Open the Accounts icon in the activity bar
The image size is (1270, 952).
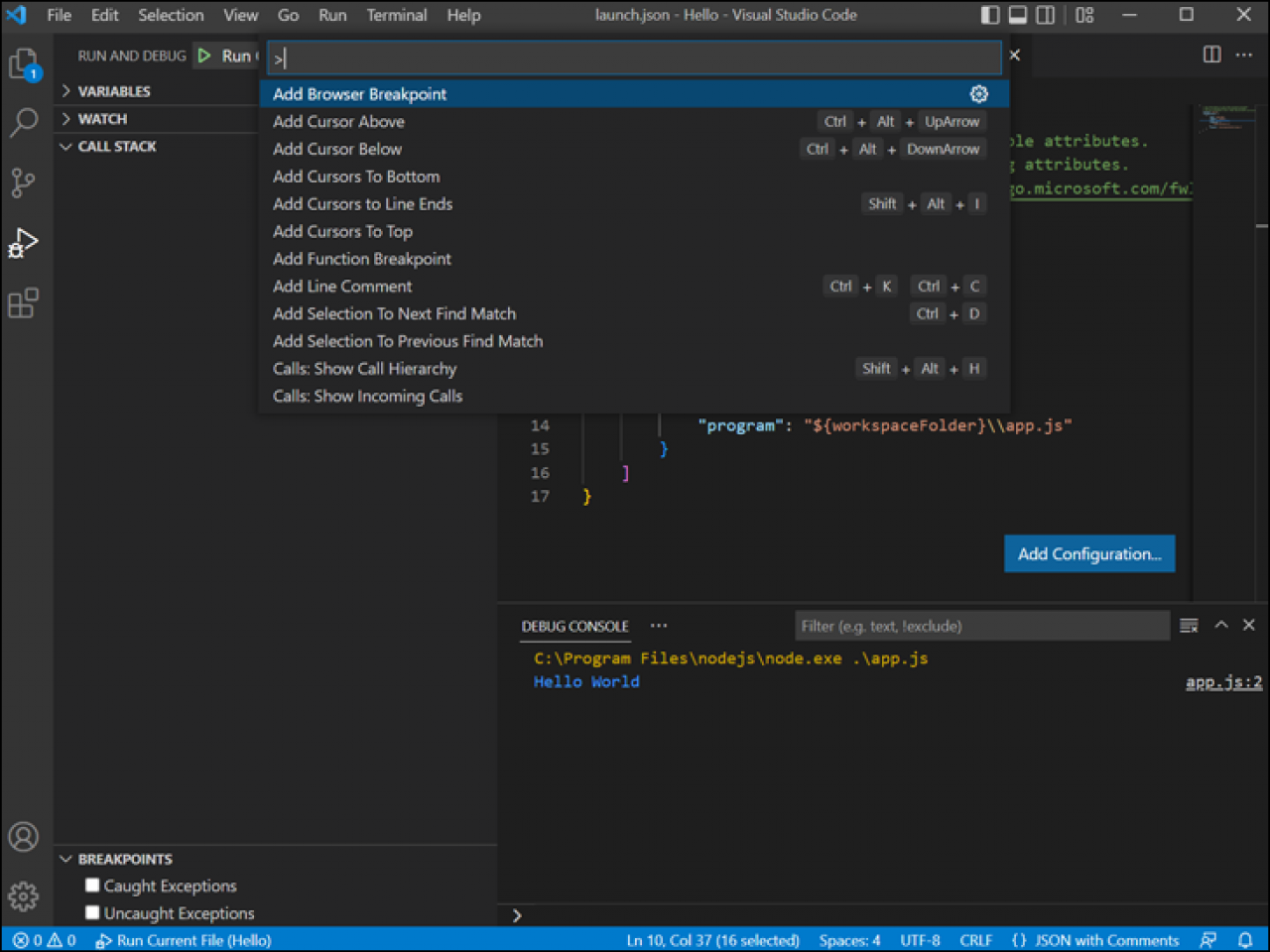click(x=23, y=837)
